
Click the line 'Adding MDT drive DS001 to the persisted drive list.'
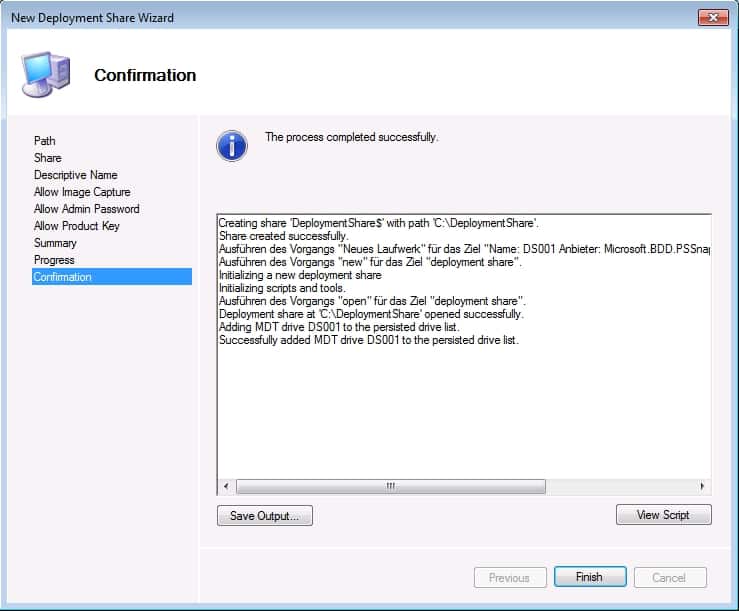[339, 327]
